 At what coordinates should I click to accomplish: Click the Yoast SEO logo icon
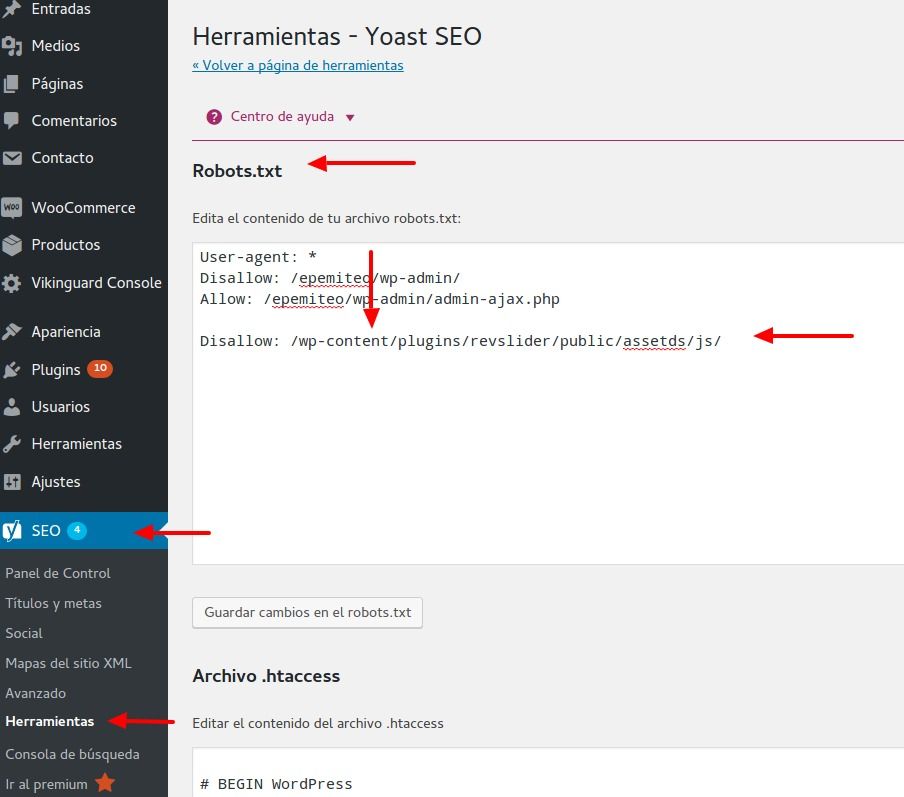(12, 531)
